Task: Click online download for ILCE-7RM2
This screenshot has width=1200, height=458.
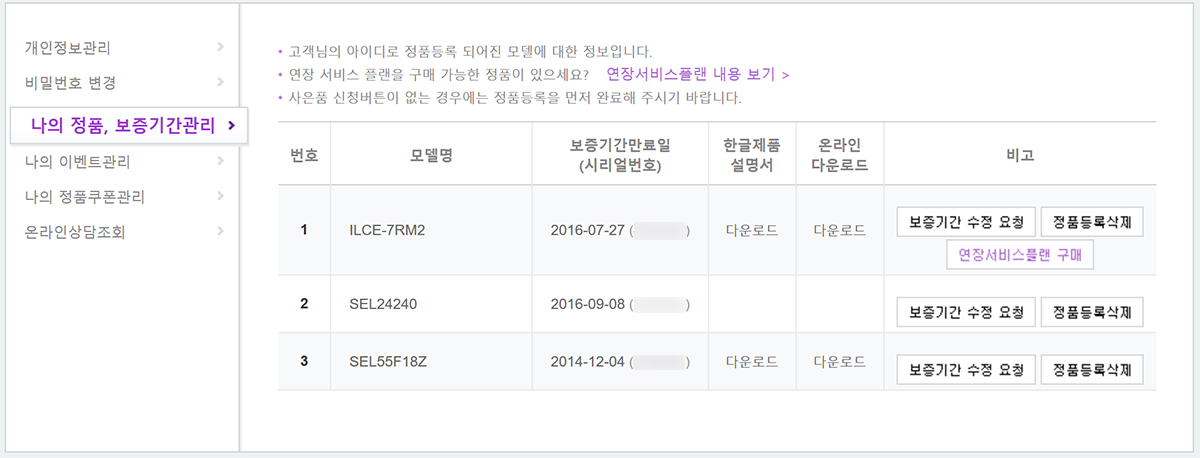Action: pos(840,230)
